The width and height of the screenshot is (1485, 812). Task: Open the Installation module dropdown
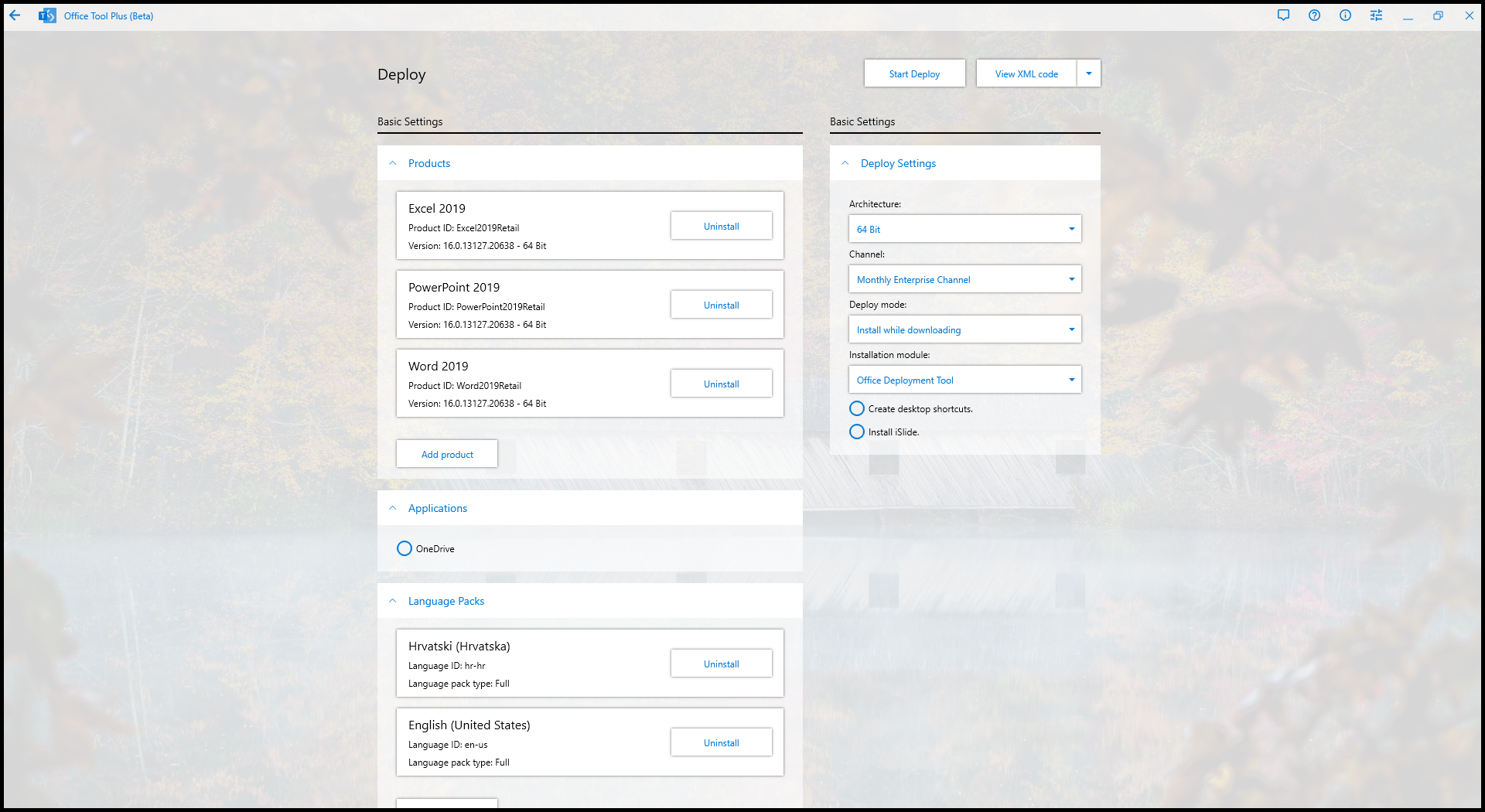964,380
